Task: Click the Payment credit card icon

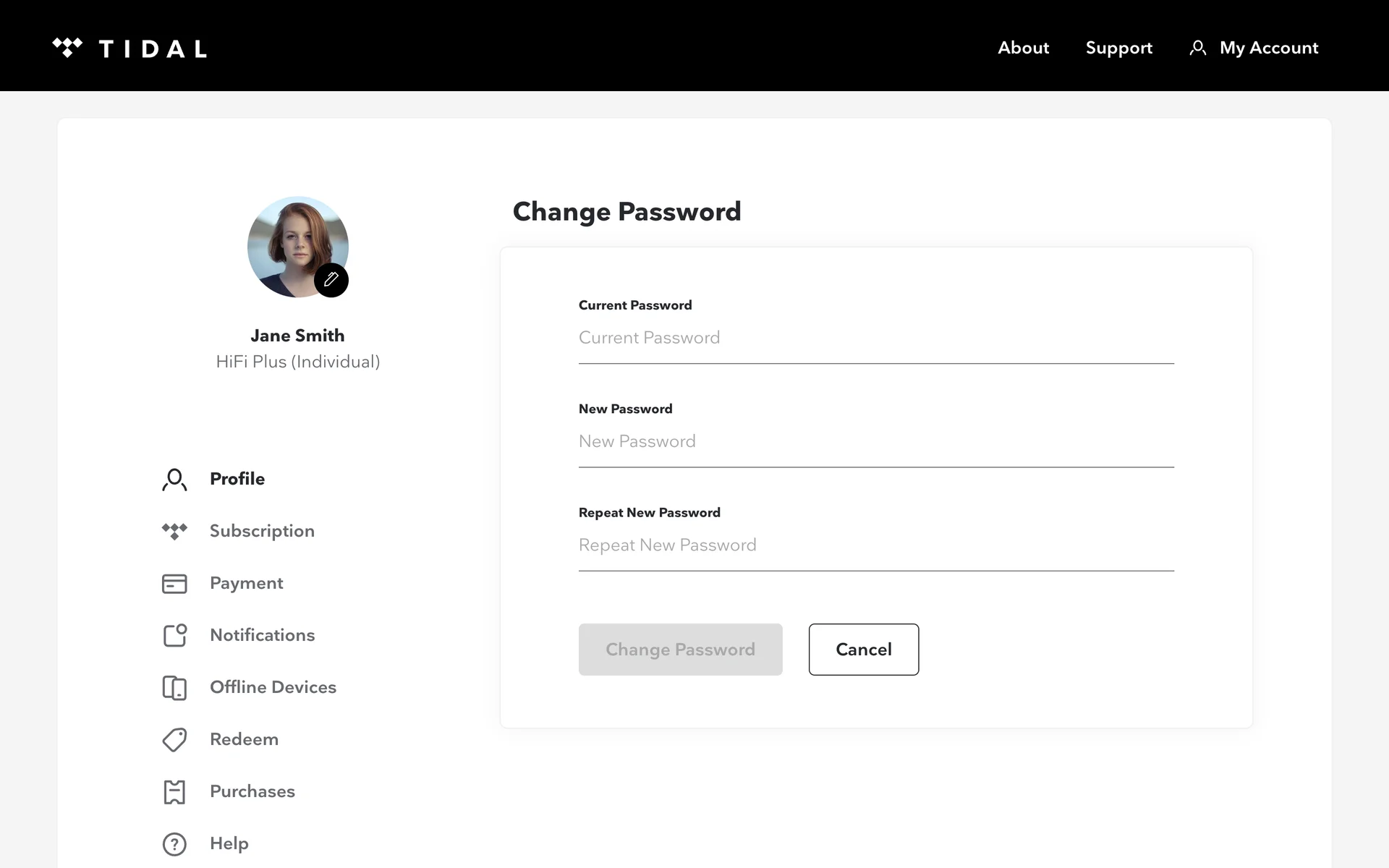Action: coord(174,584)
